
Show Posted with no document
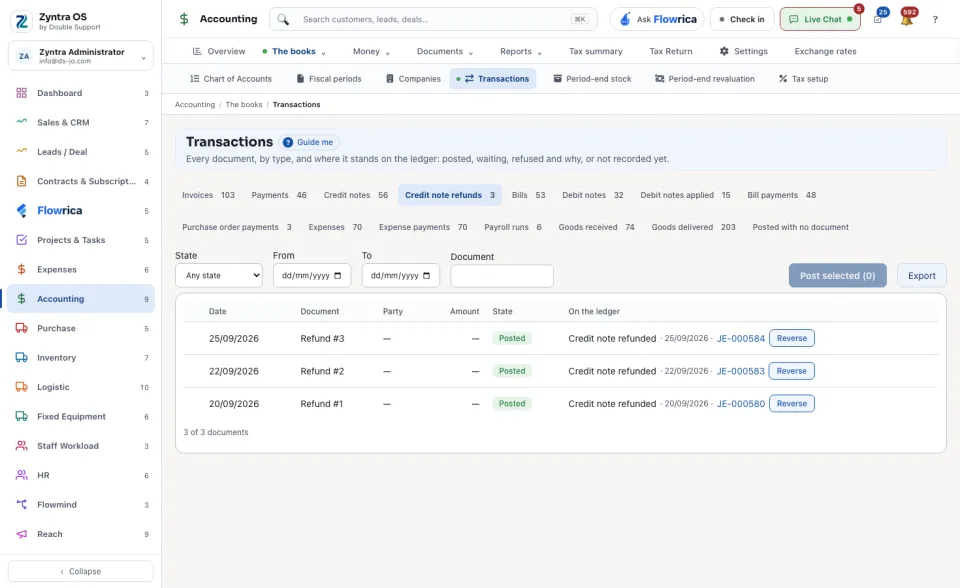click(x=800, y=227)
